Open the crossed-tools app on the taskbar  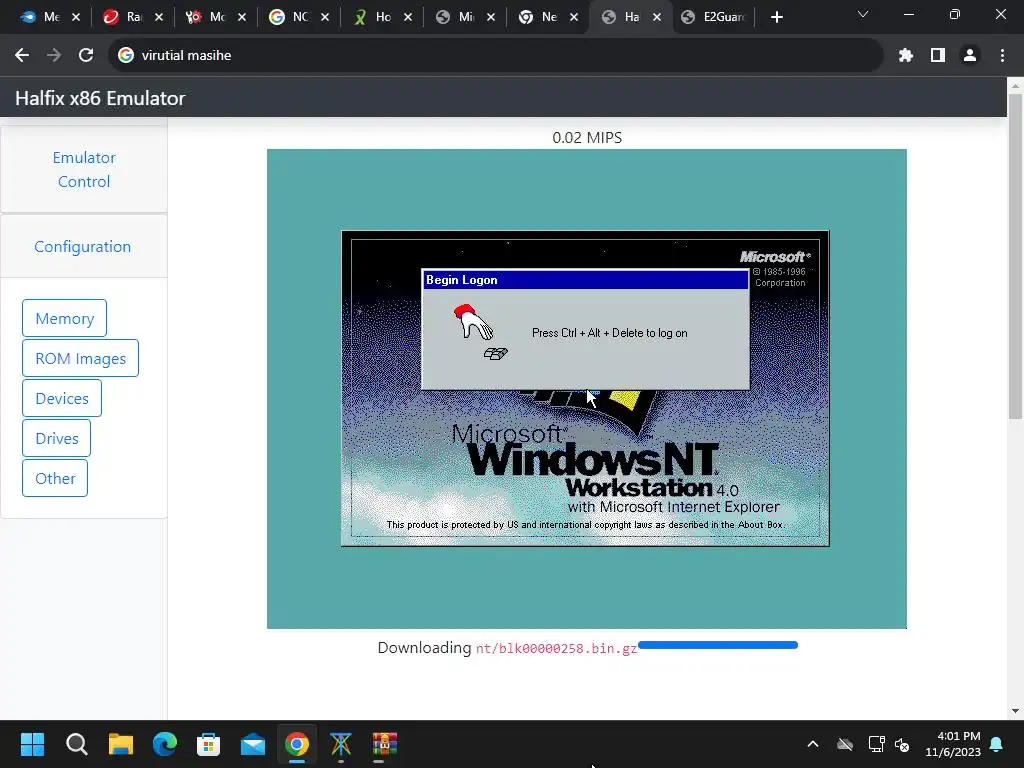[x=341, y=744]
